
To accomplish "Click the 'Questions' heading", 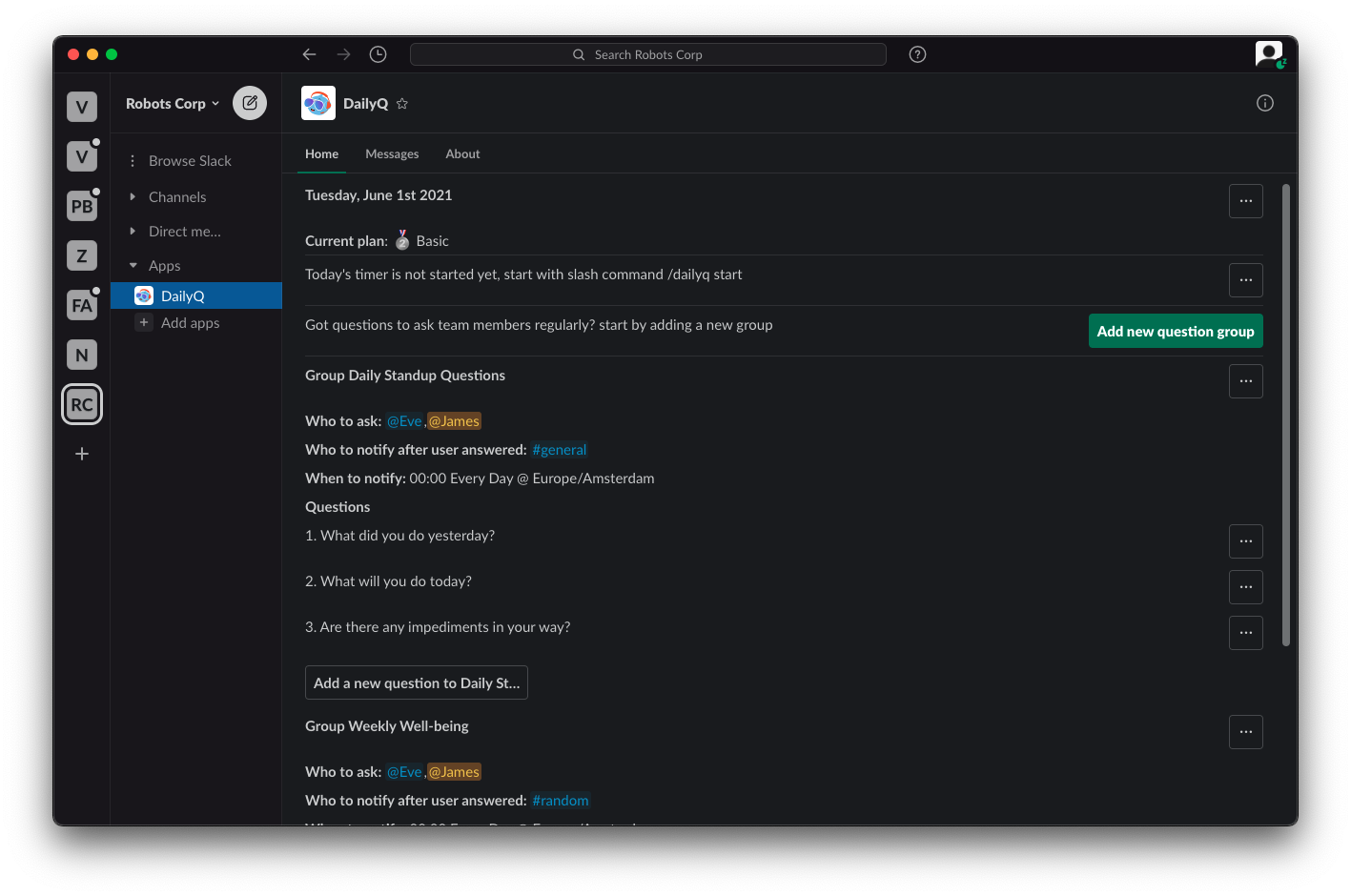I will pos(338,506).
